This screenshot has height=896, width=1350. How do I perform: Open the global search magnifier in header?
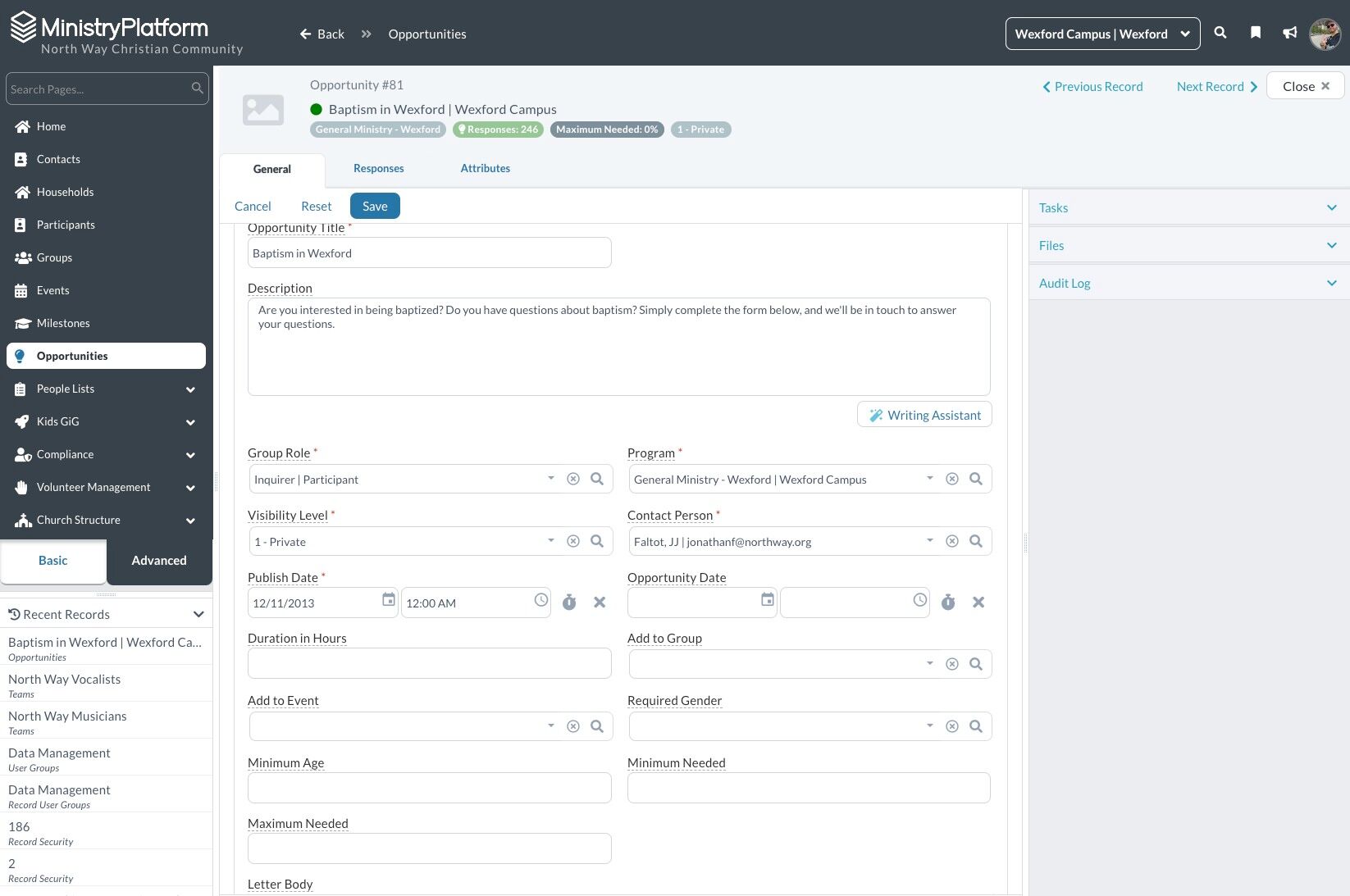point(1220,33)
